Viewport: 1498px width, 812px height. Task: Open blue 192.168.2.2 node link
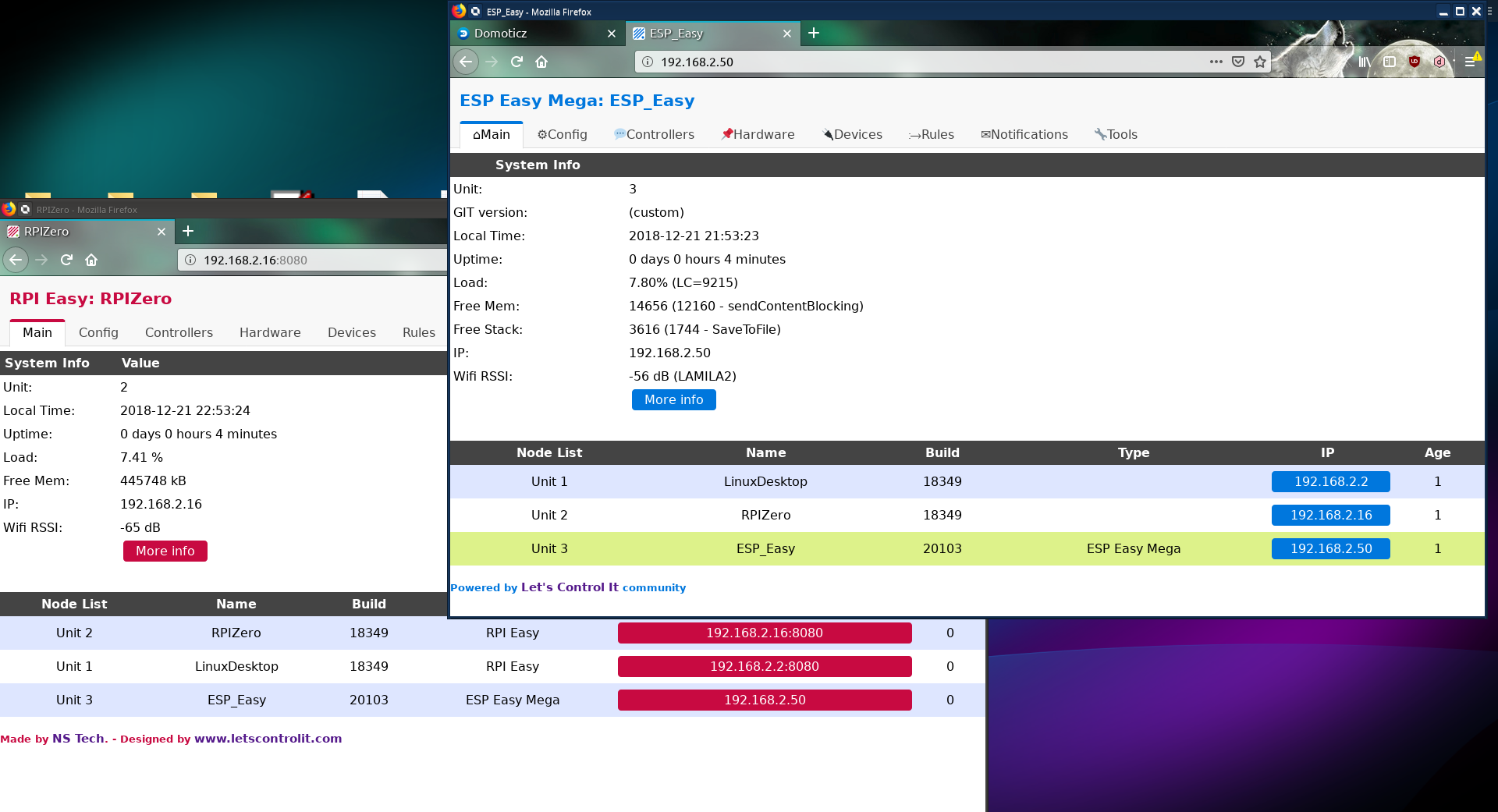tap(1331, 481)
